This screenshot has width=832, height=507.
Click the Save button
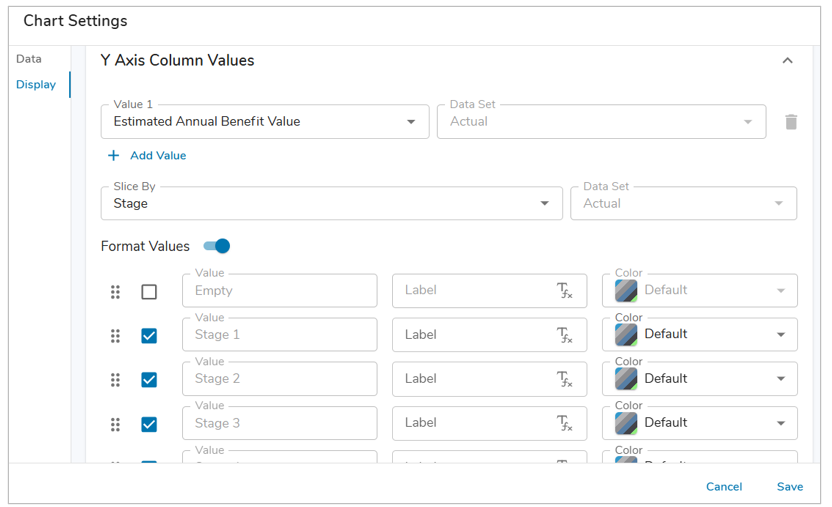point(789,487)
